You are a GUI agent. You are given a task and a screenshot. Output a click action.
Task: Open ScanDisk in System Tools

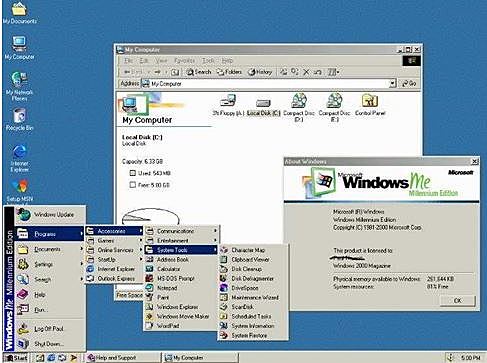point(253,307)
